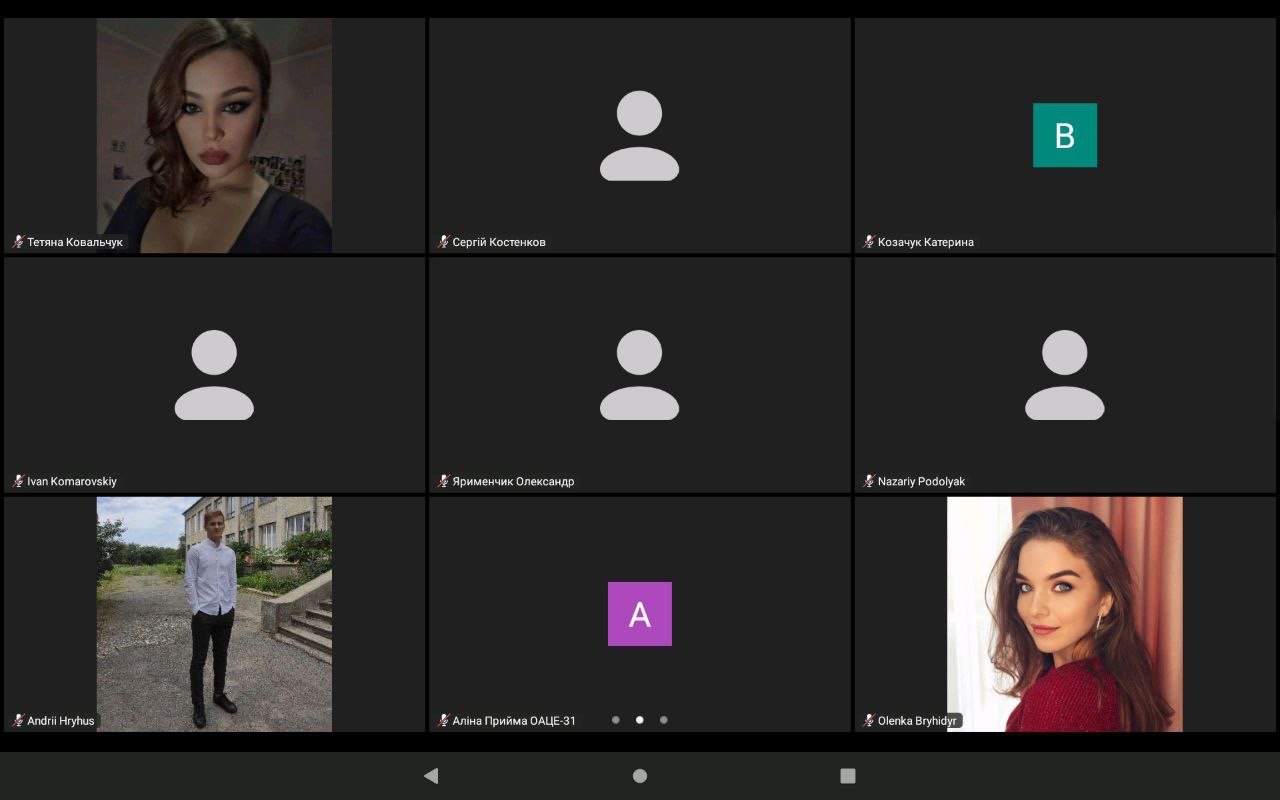This screenshot has width=1280, height=800.
Task: Click the name label Ivan Komarovskiy
Action: 72,481
